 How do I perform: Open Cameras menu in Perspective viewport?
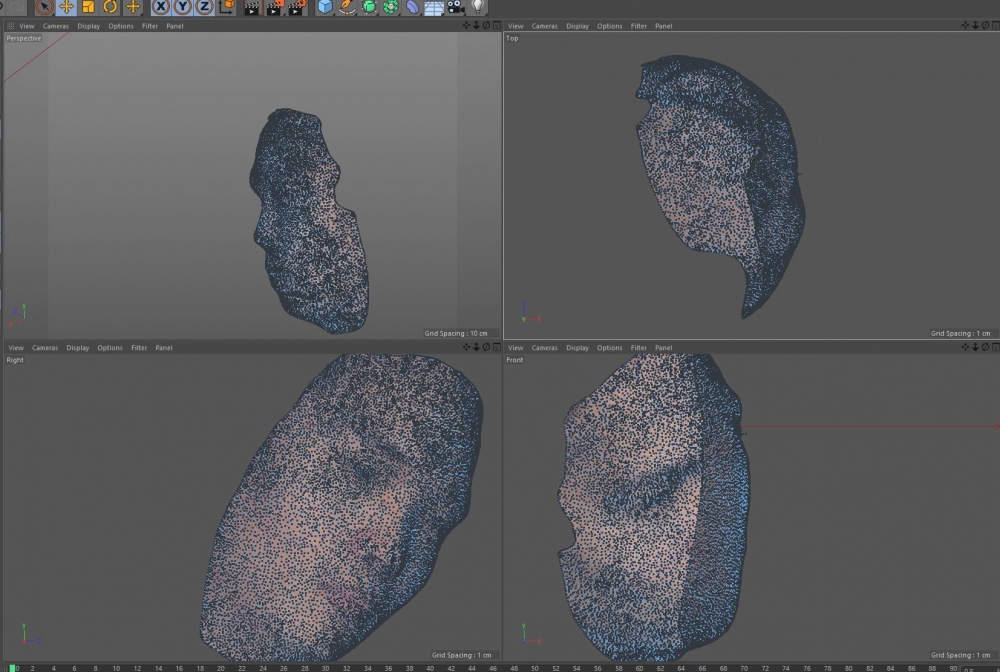coord(55,26)
